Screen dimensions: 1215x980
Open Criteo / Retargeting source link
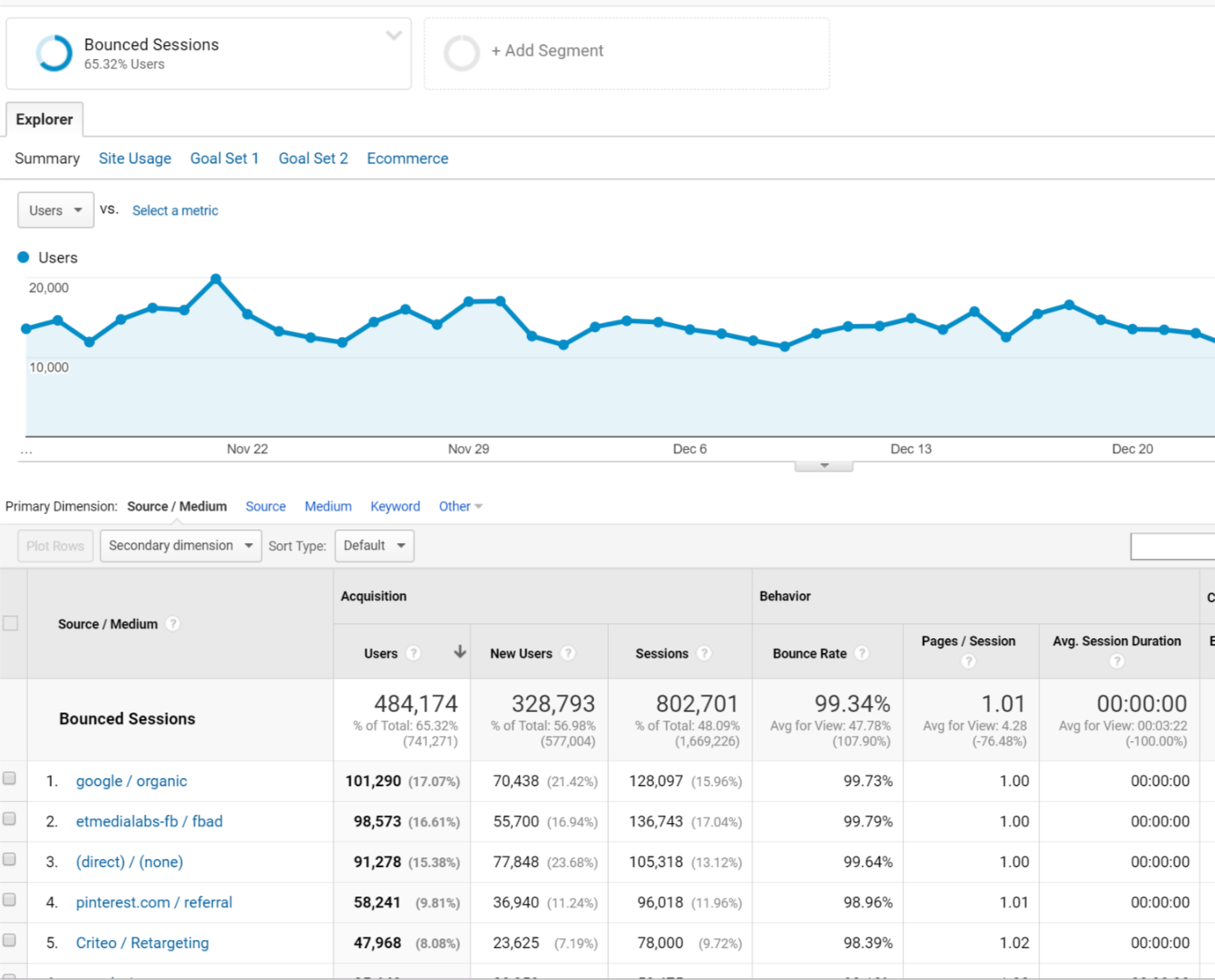142,943
